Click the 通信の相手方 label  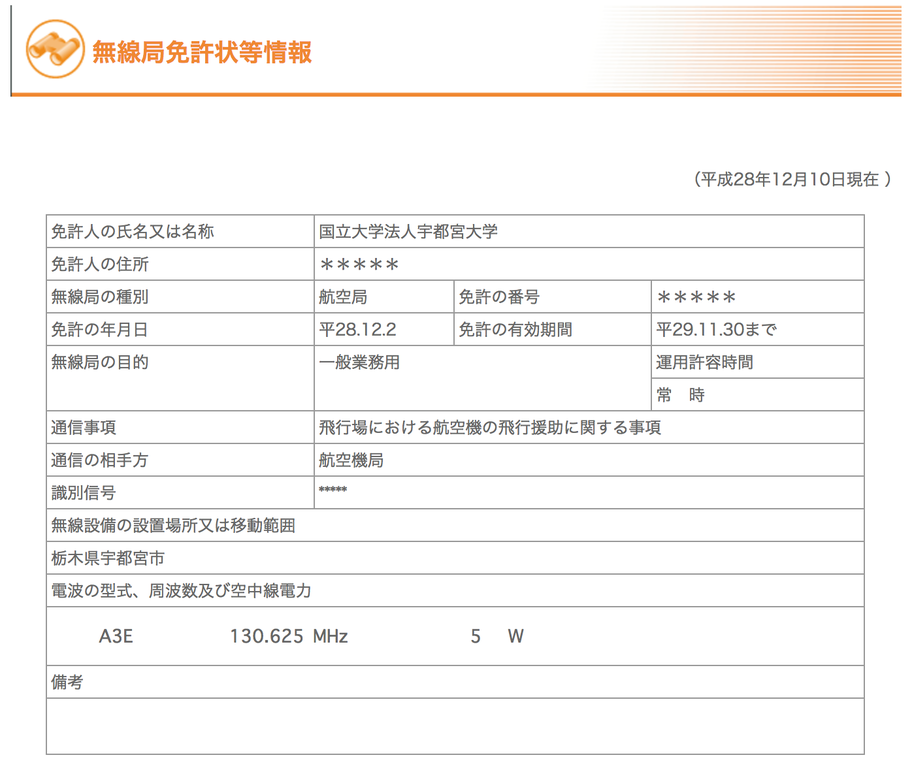[x=99, y=460]
